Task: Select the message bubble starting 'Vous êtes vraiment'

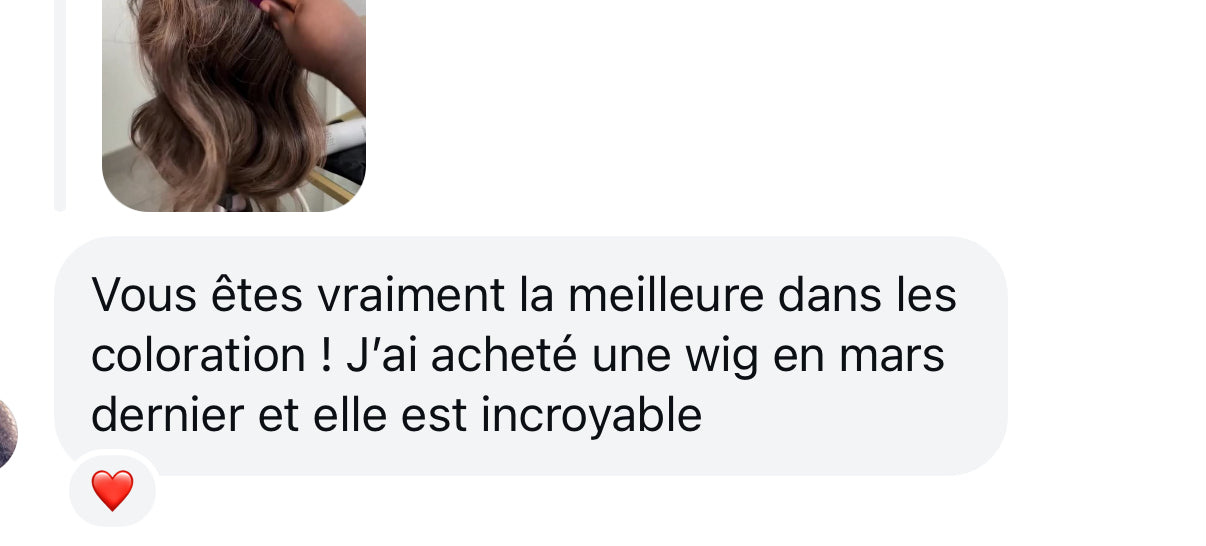Action: pyautogui.click(x=530, y=355)
